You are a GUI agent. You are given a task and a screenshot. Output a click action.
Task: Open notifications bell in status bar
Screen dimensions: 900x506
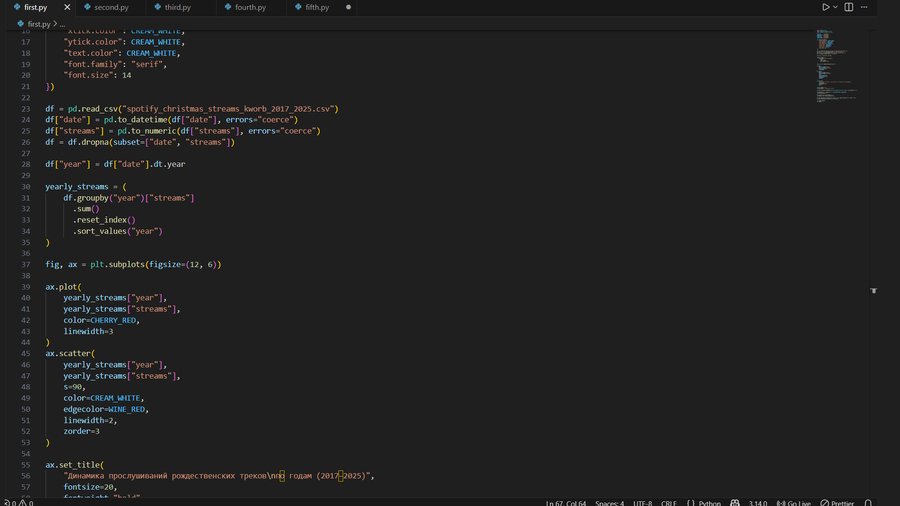point(868,503)
